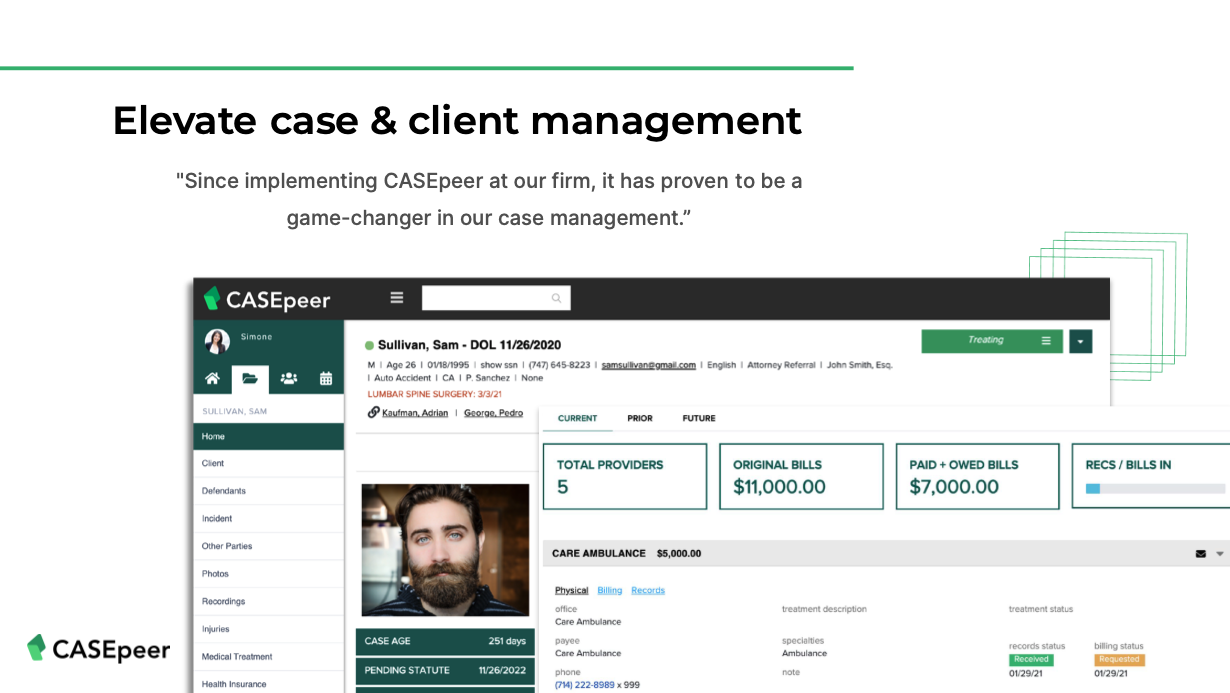The height and width of the screenshot is (693, 1230).
Task: Toggle the Received records status badge
Action: tap(1031, 659)
